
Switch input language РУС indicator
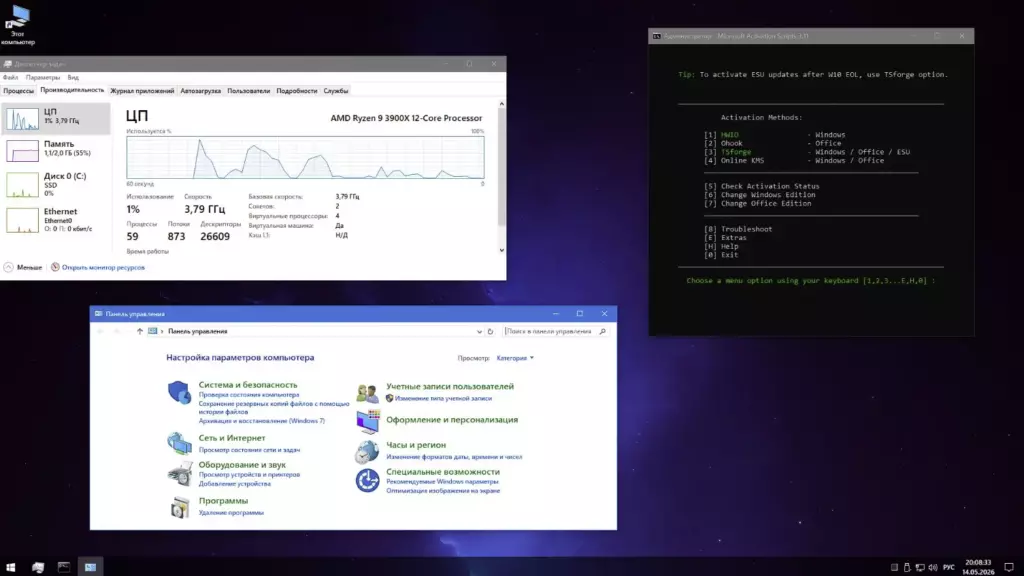(948, 567)
